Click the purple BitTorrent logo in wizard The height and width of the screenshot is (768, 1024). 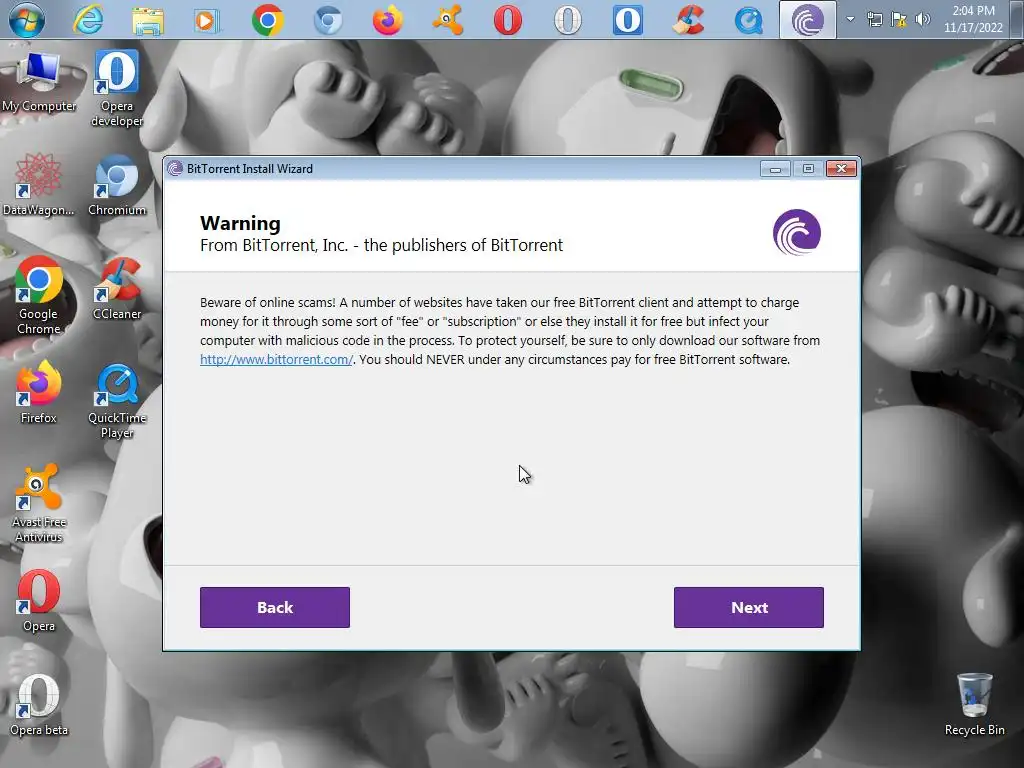[797, 232]
